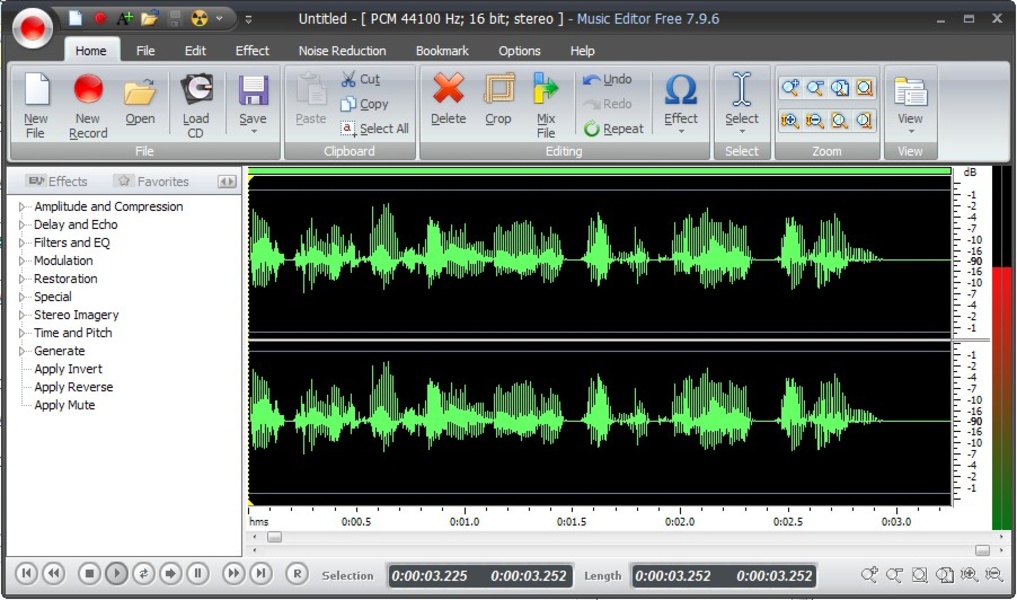The width and height of the screenshot is (1017, 600).
Task: Toggle the loop playback button
Action: 144,573
